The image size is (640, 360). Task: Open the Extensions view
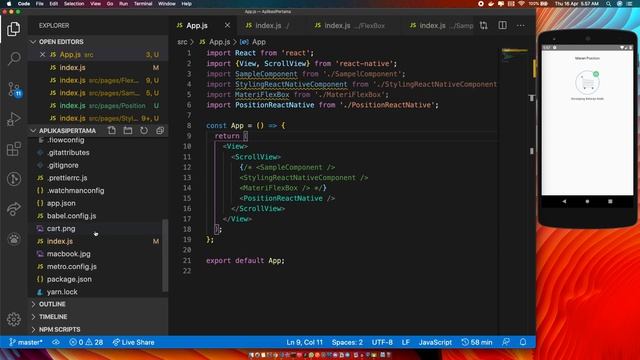[x=13, y=149]
